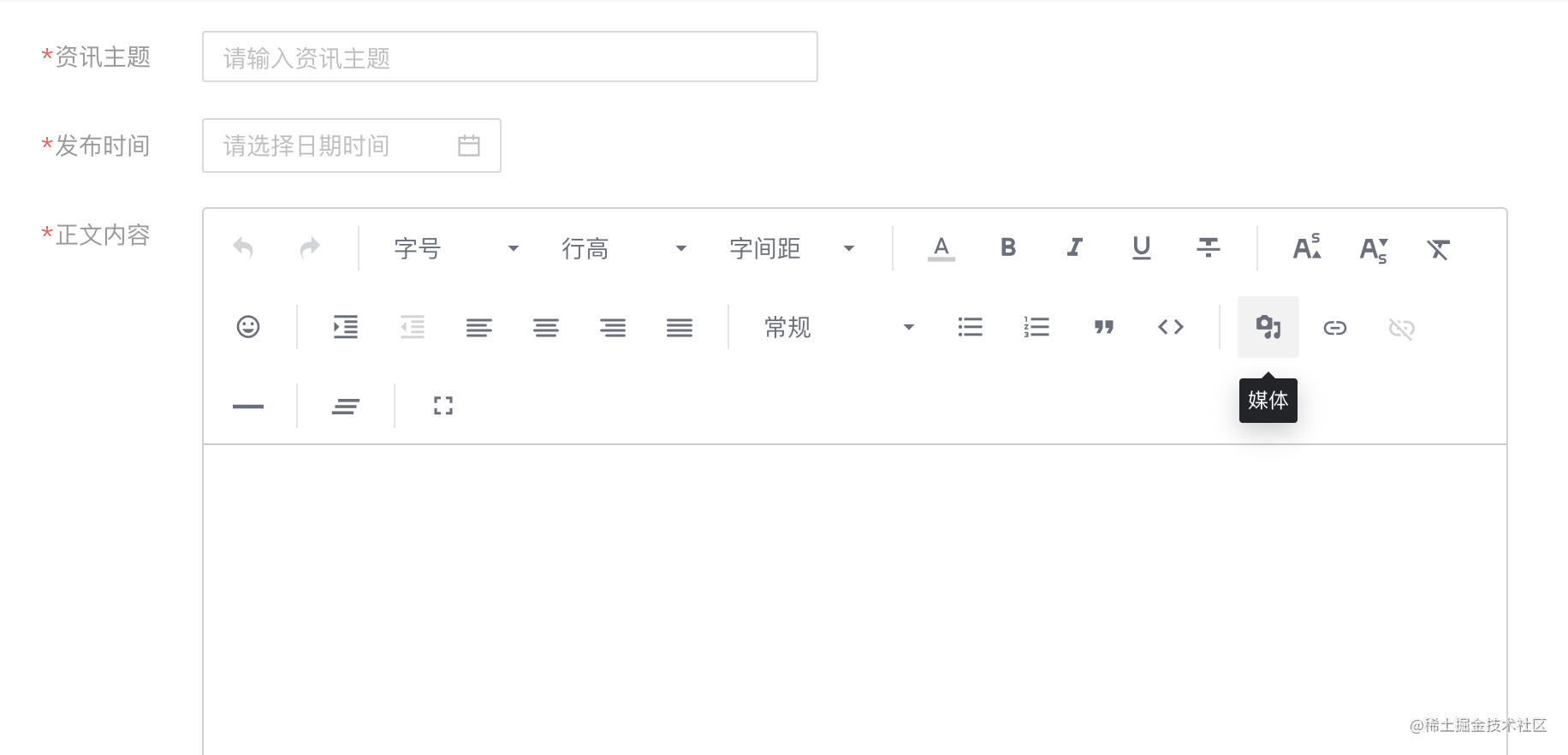Insert an unordered bullet list

(x=970, y=327)
